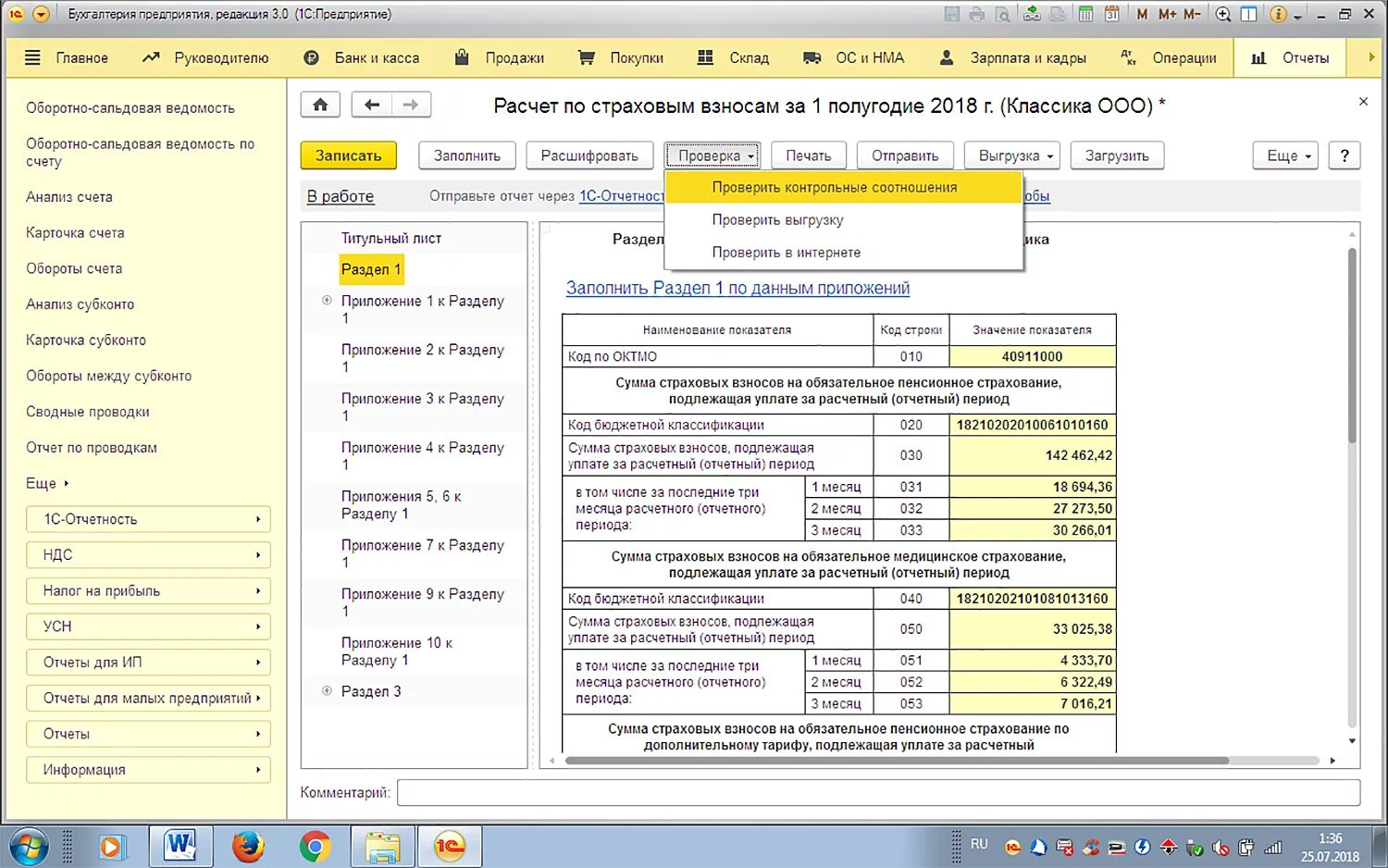Open the Еще dropdown in toolbar

1285,155
